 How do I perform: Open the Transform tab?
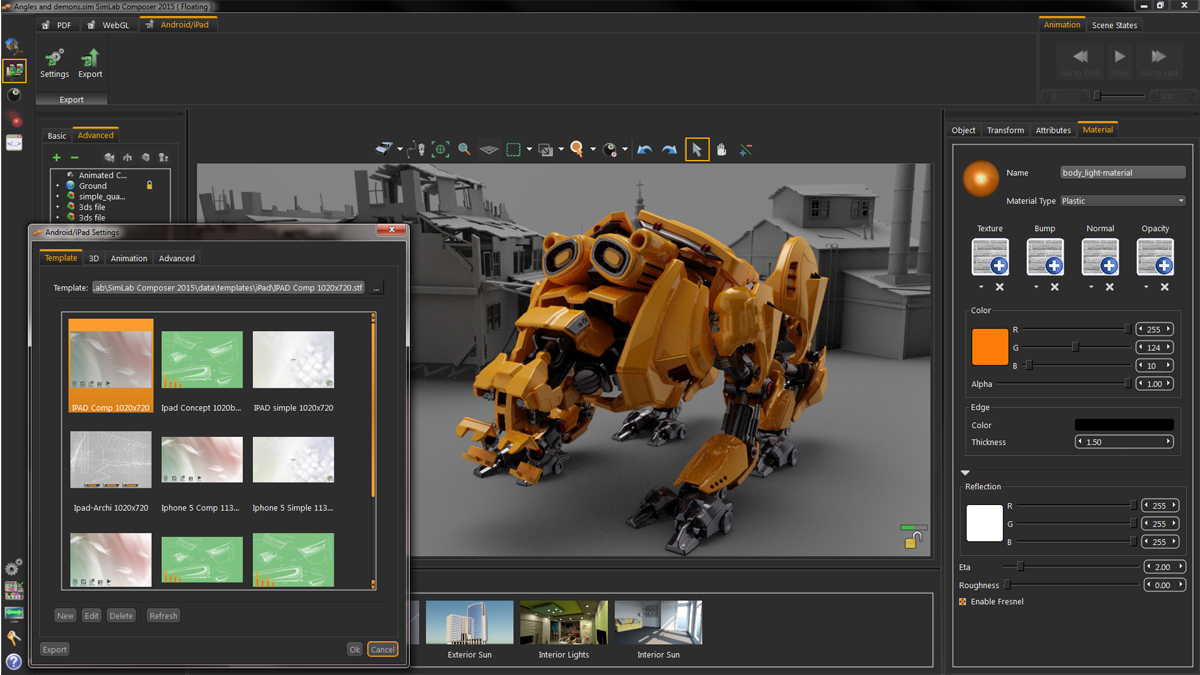(x=1005, y=130)
